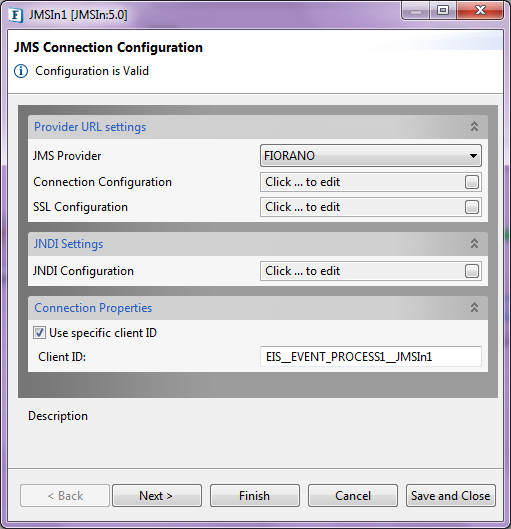The image size is (511, 529).
Task: Click the Next button
Action: [157, 496]
